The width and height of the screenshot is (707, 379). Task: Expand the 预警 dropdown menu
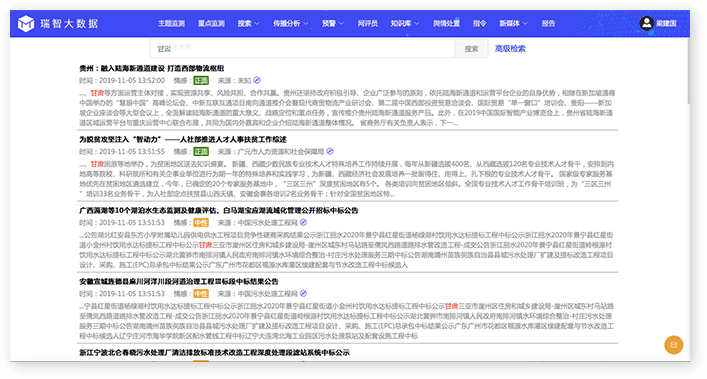(333, 23)
